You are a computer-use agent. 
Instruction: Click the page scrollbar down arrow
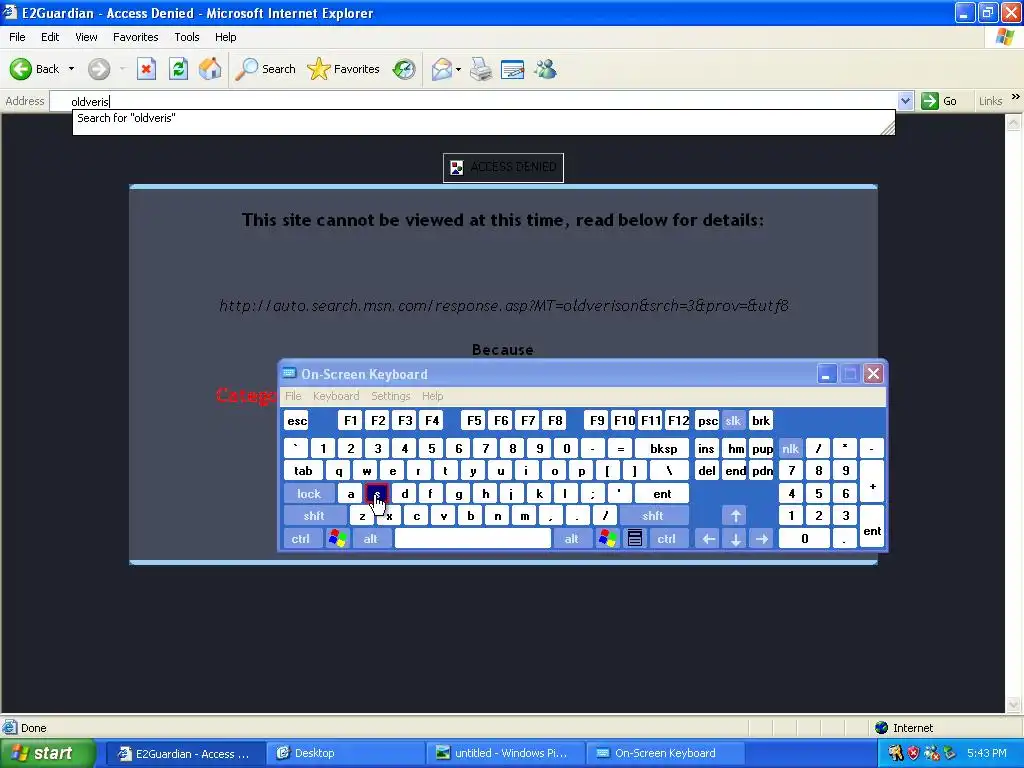pyautogui.click(x=1014, y=705)
